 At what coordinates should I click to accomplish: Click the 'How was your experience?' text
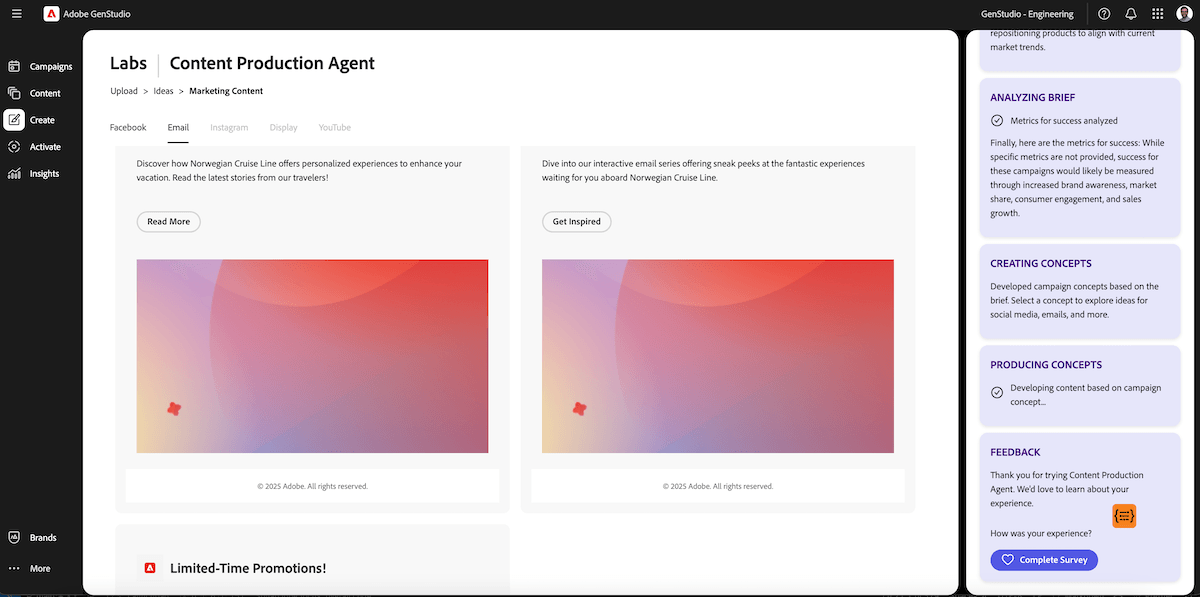pyautogui.click(x=1041, y=534)
